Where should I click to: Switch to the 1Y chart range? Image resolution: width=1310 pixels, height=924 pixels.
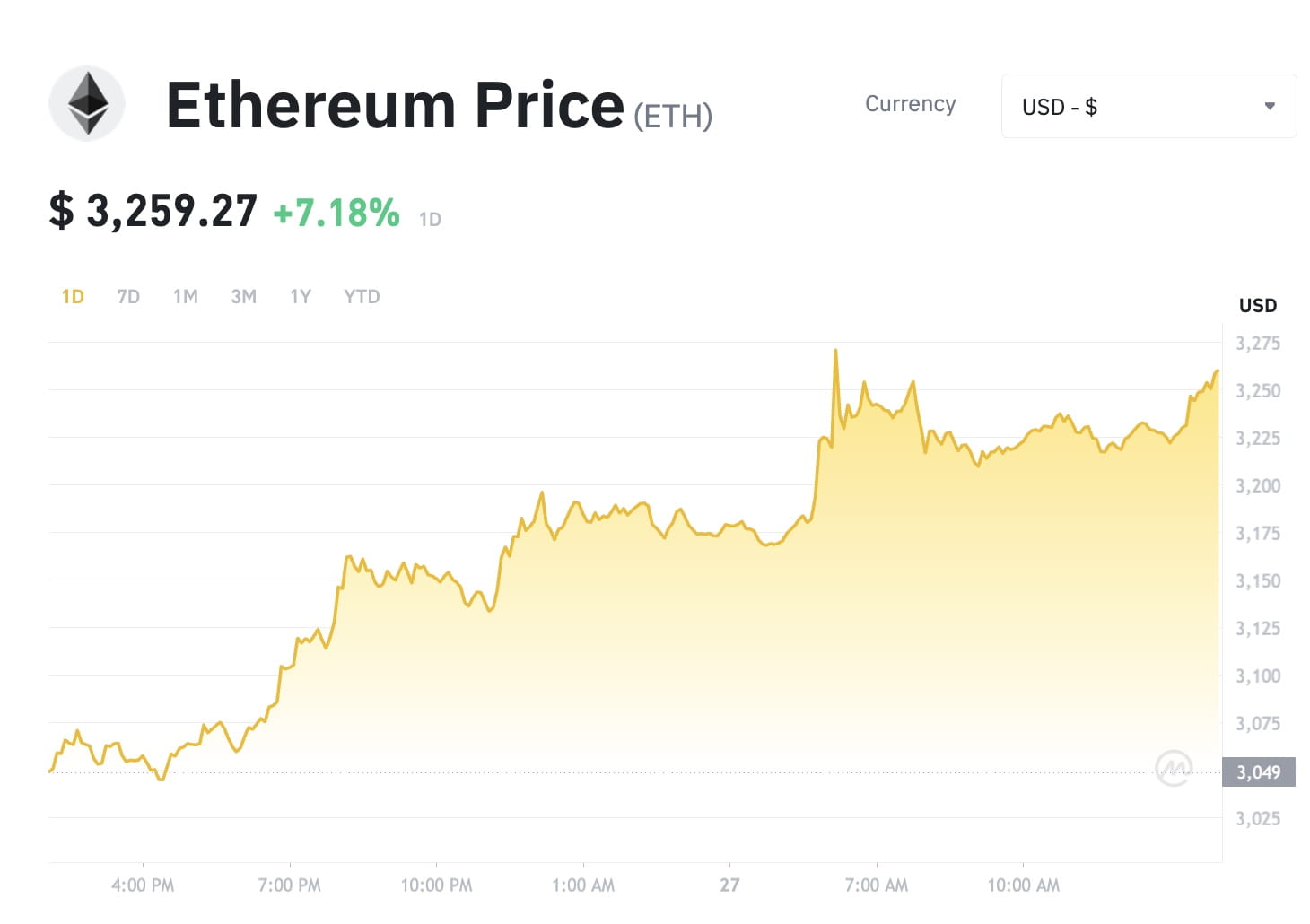point(300,296)
